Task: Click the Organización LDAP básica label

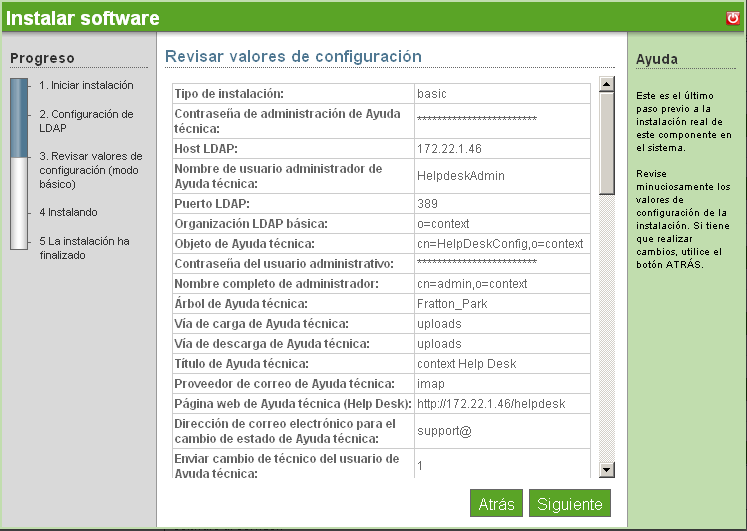Action: point(251,224)
